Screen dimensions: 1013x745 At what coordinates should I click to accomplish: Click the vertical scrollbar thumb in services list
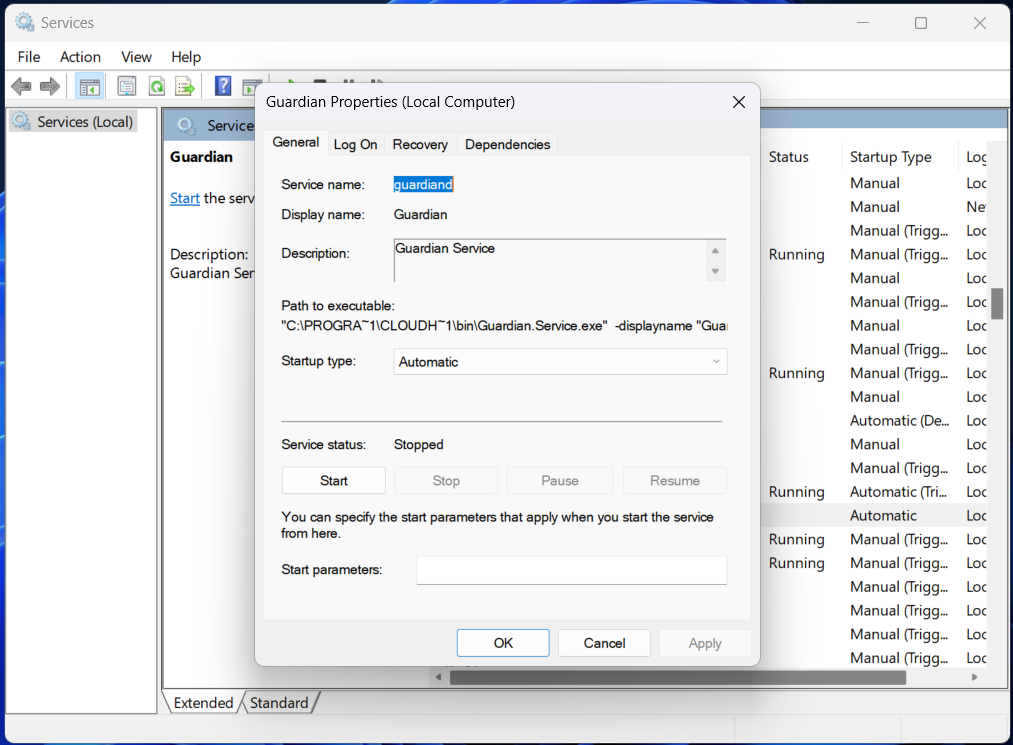pos(997,304)
